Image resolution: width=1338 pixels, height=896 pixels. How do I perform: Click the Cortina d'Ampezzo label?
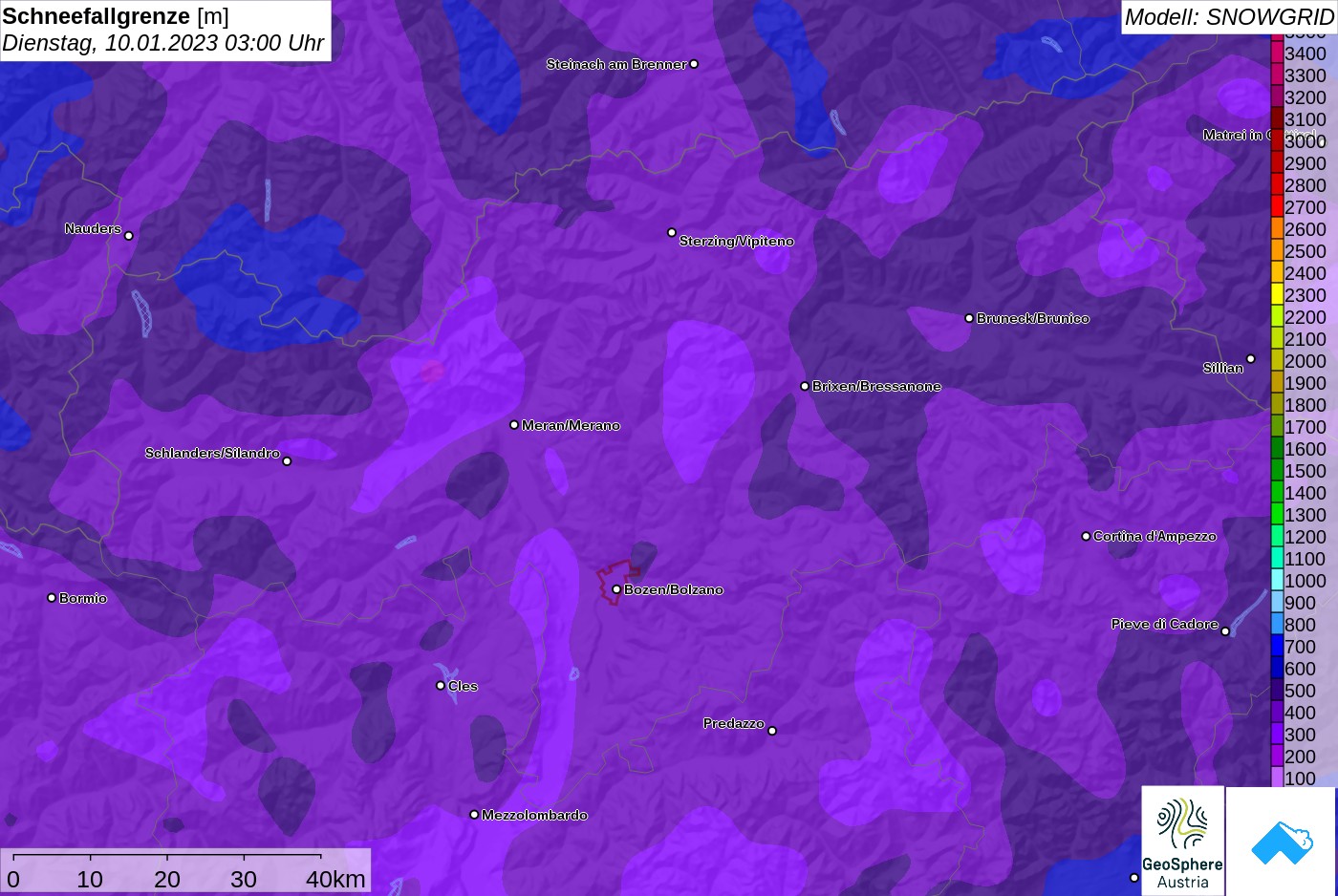1155,536
